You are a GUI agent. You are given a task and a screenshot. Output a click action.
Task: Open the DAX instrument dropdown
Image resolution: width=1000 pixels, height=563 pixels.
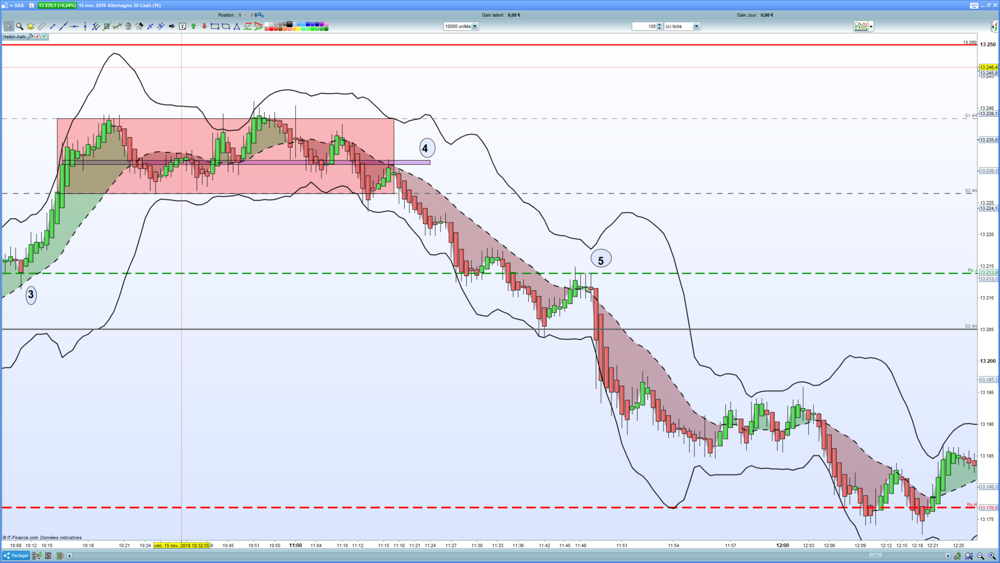11,6
